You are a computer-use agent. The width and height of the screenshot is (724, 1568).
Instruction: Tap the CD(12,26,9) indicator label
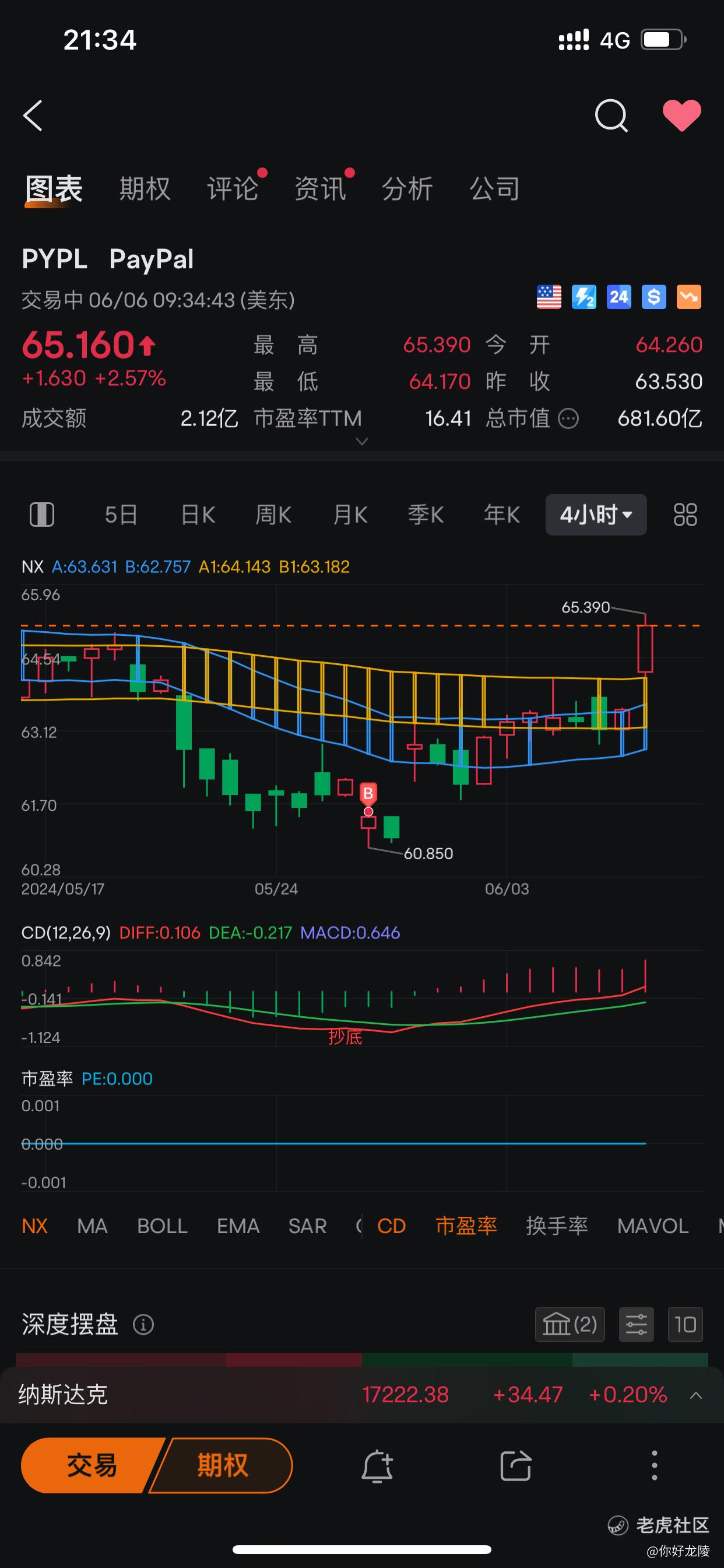click(x=66, y=933)
